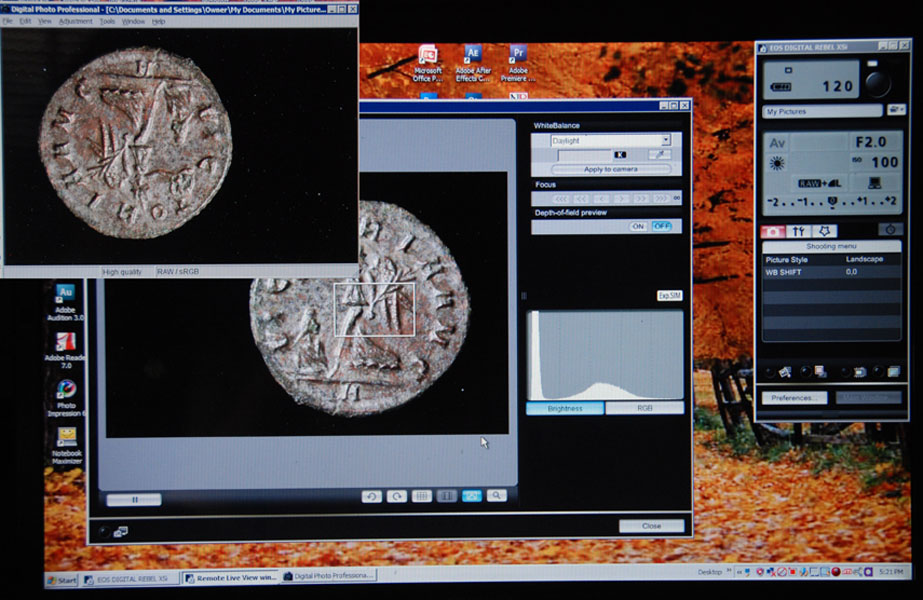This screenshot has height=600, width=923.
Task: Adjust the exposure compensation scale
Action: point(832,202)
